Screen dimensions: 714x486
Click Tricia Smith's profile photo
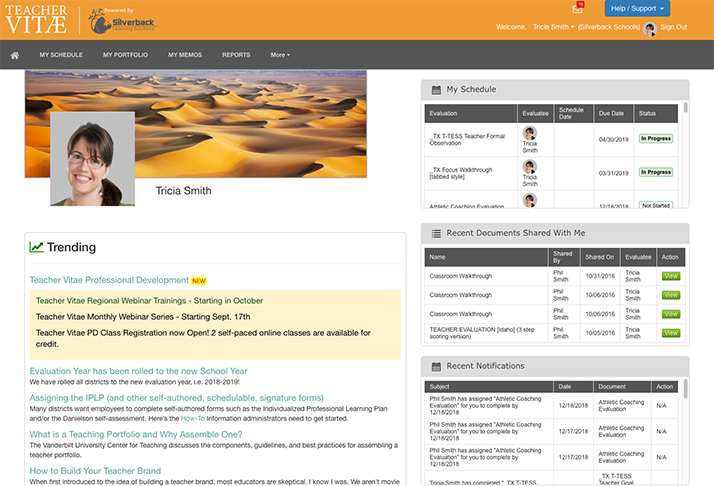92,158
